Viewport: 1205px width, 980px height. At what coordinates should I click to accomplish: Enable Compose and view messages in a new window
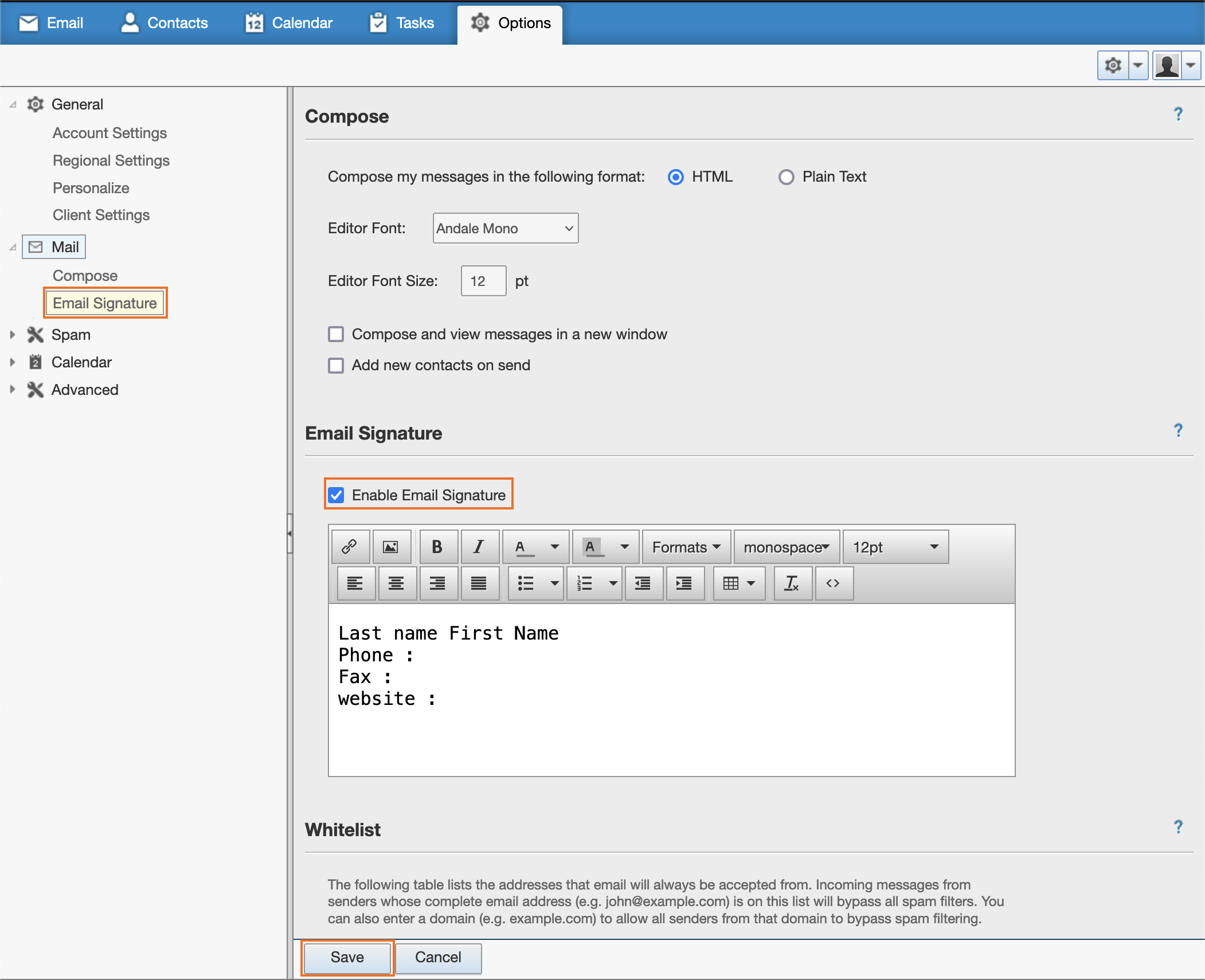click(336, 334)
